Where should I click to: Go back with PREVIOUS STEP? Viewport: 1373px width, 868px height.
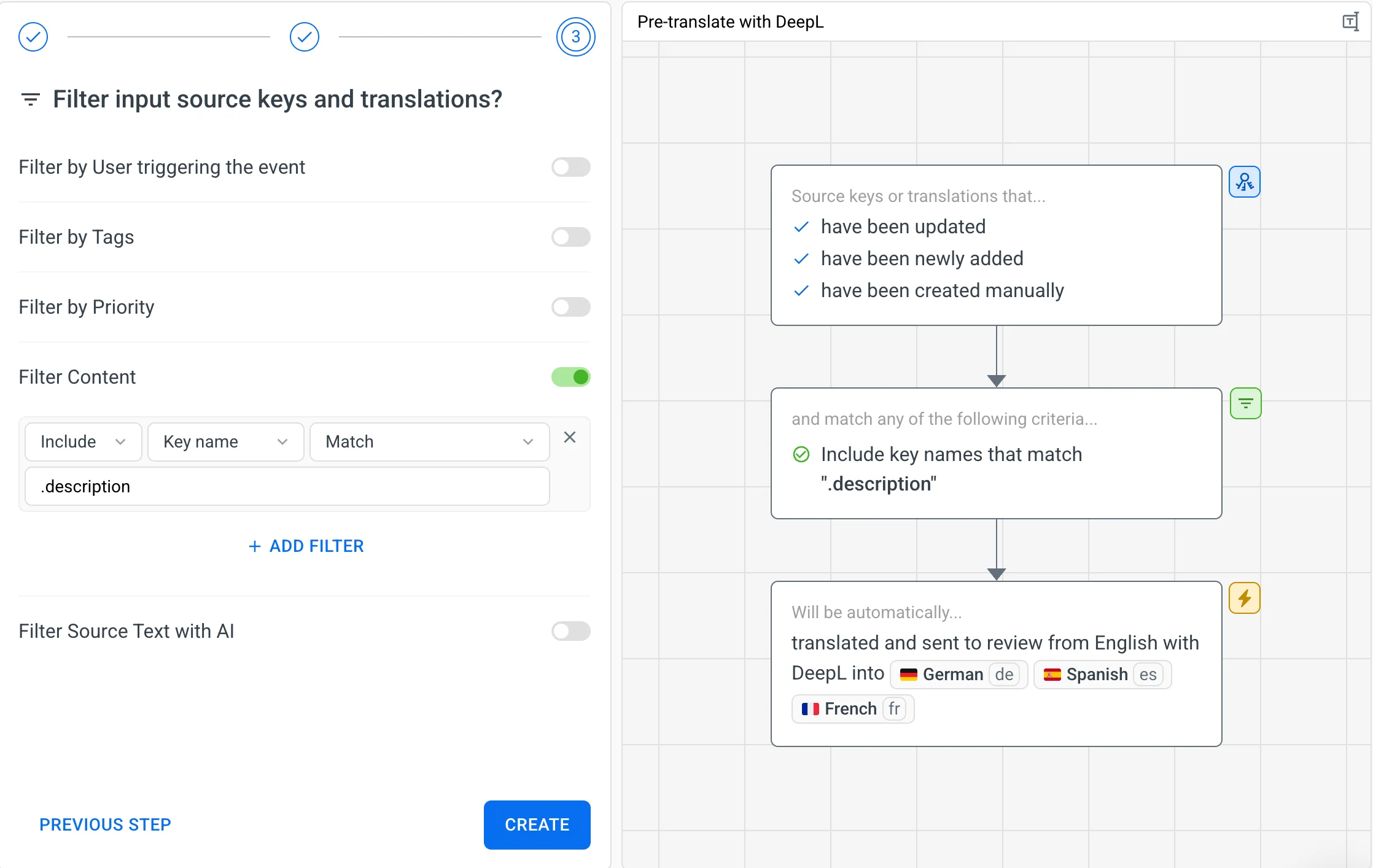(105, 824)
